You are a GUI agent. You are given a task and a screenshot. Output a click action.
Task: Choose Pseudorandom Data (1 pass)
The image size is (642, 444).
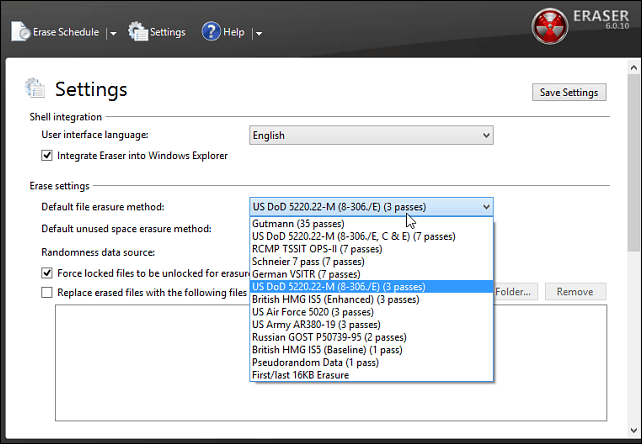(371, 362)
